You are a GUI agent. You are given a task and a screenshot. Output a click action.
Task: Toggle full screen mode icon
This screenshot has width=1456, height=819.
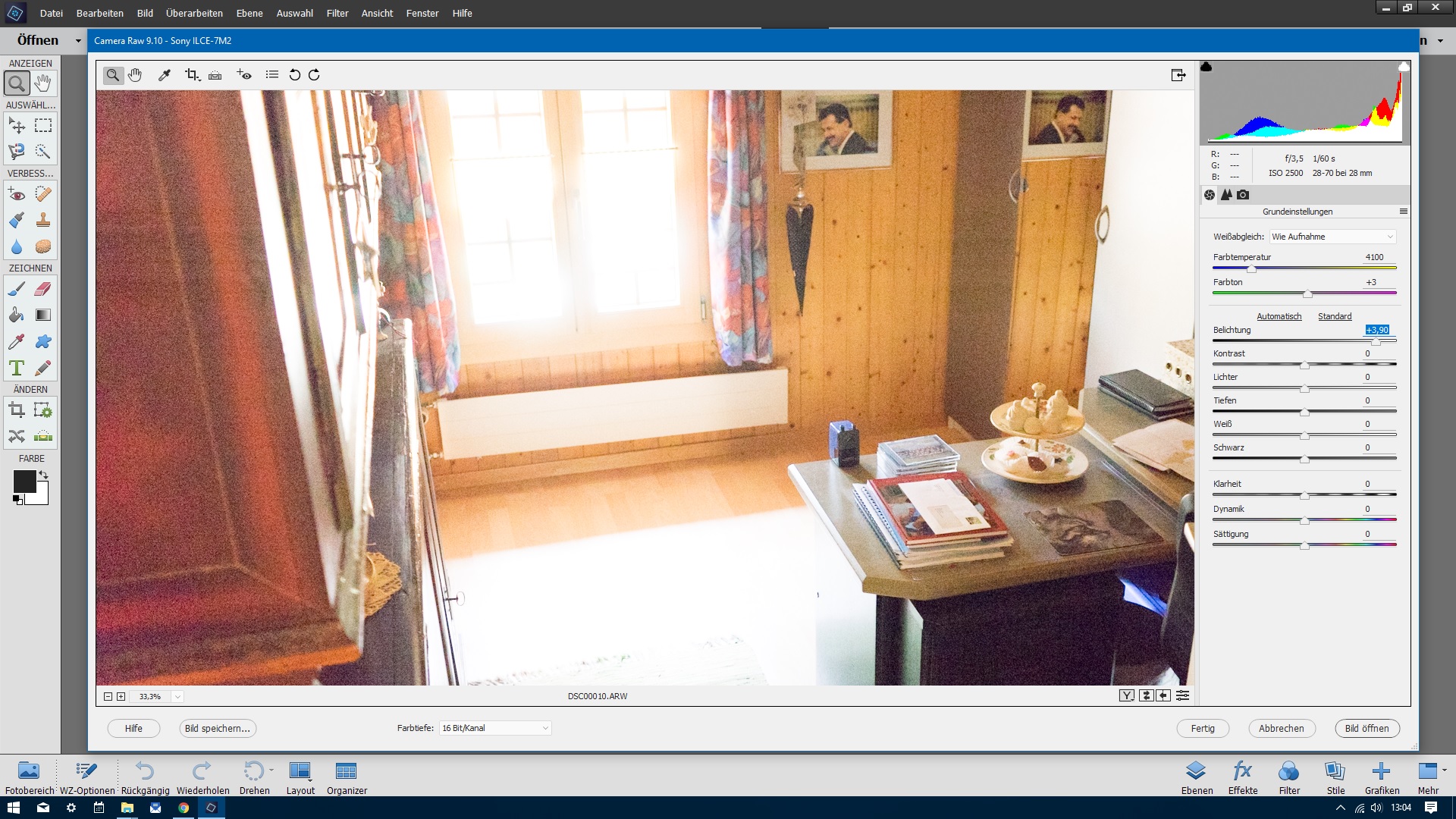tap(1178, 74)
